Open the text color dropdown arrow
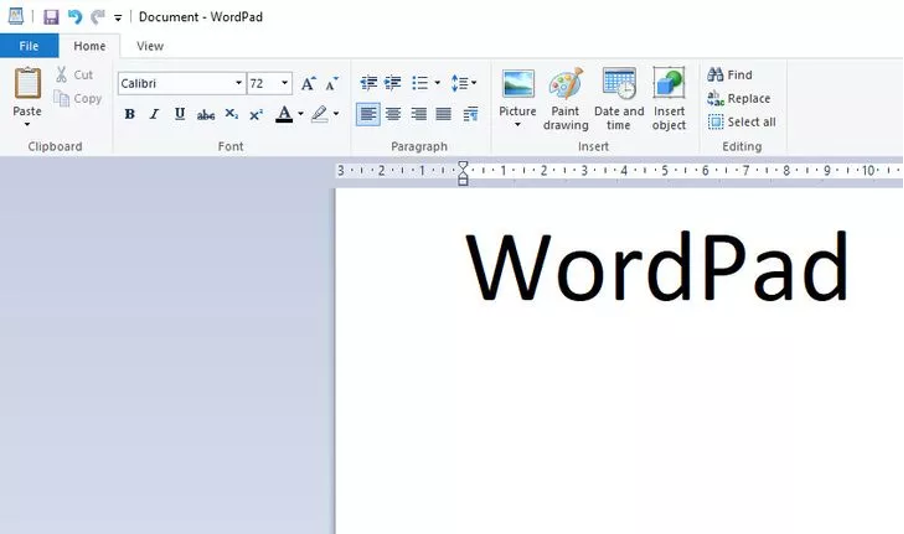Viewport: 904px width, 534px height. 300,114
